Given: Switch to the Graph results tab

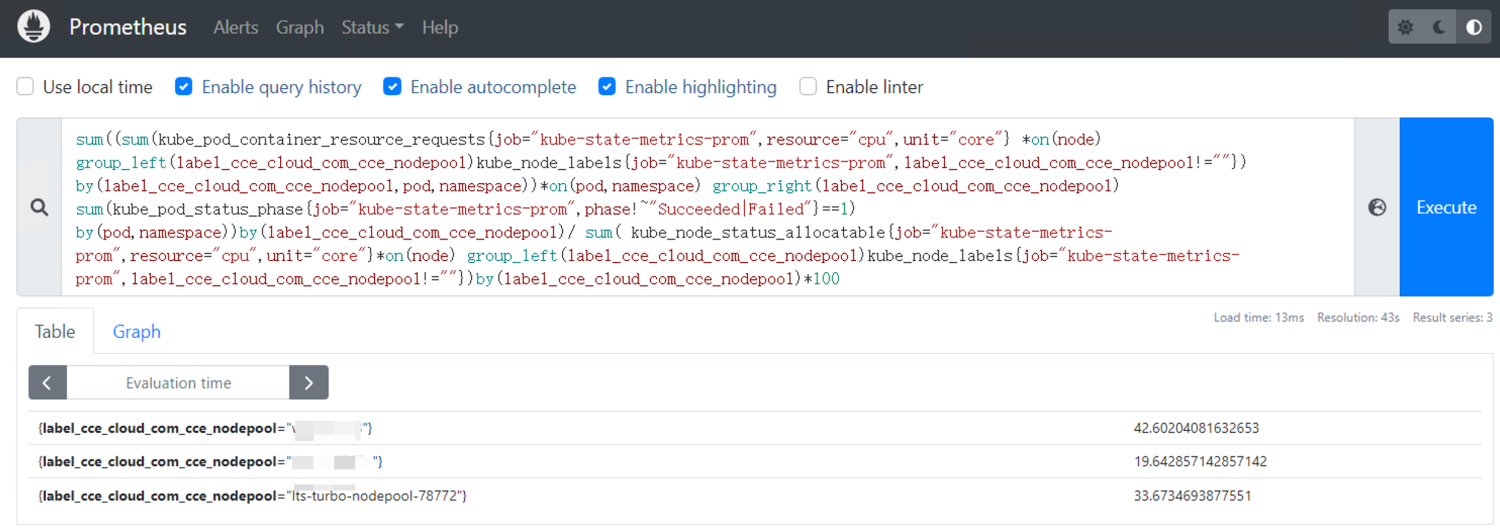Looking at the screenshot, I should (137, 332).
